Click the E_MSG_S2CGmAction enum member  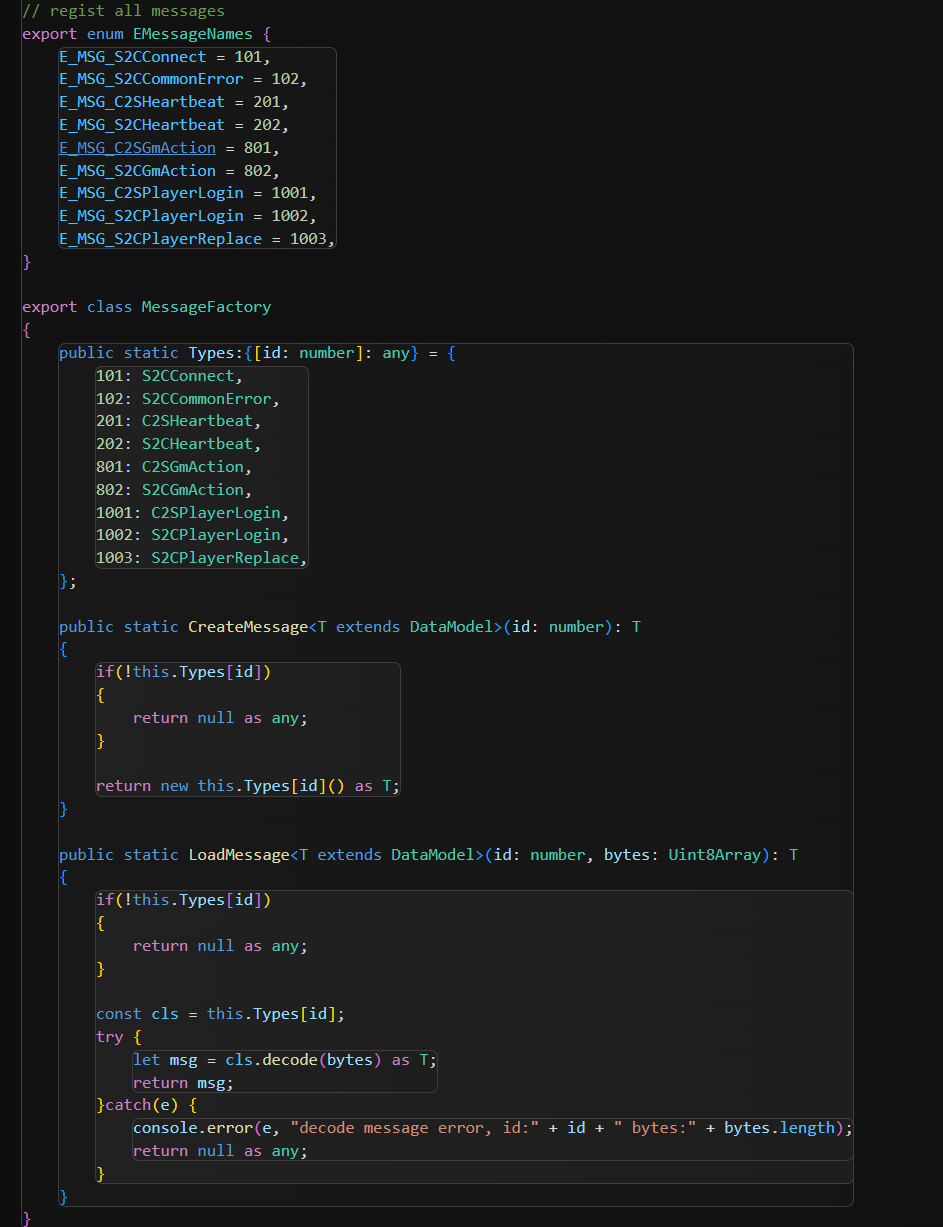(137, 170)
